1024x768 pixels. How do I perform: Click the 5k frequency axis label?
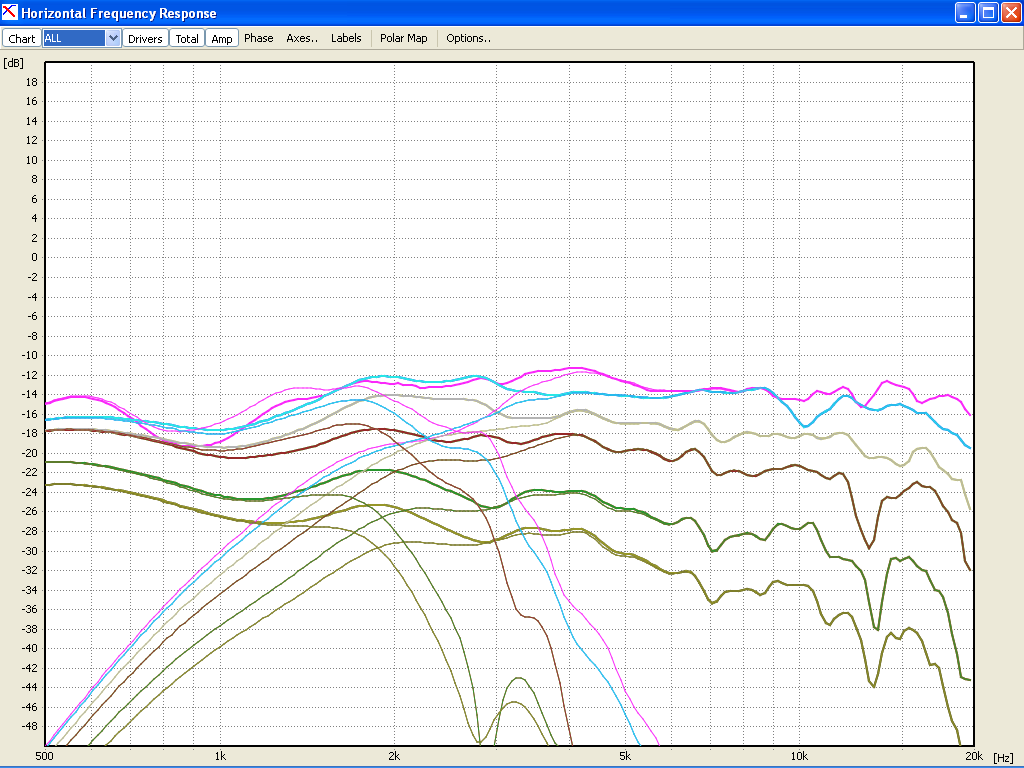click(x=625, y=756)
